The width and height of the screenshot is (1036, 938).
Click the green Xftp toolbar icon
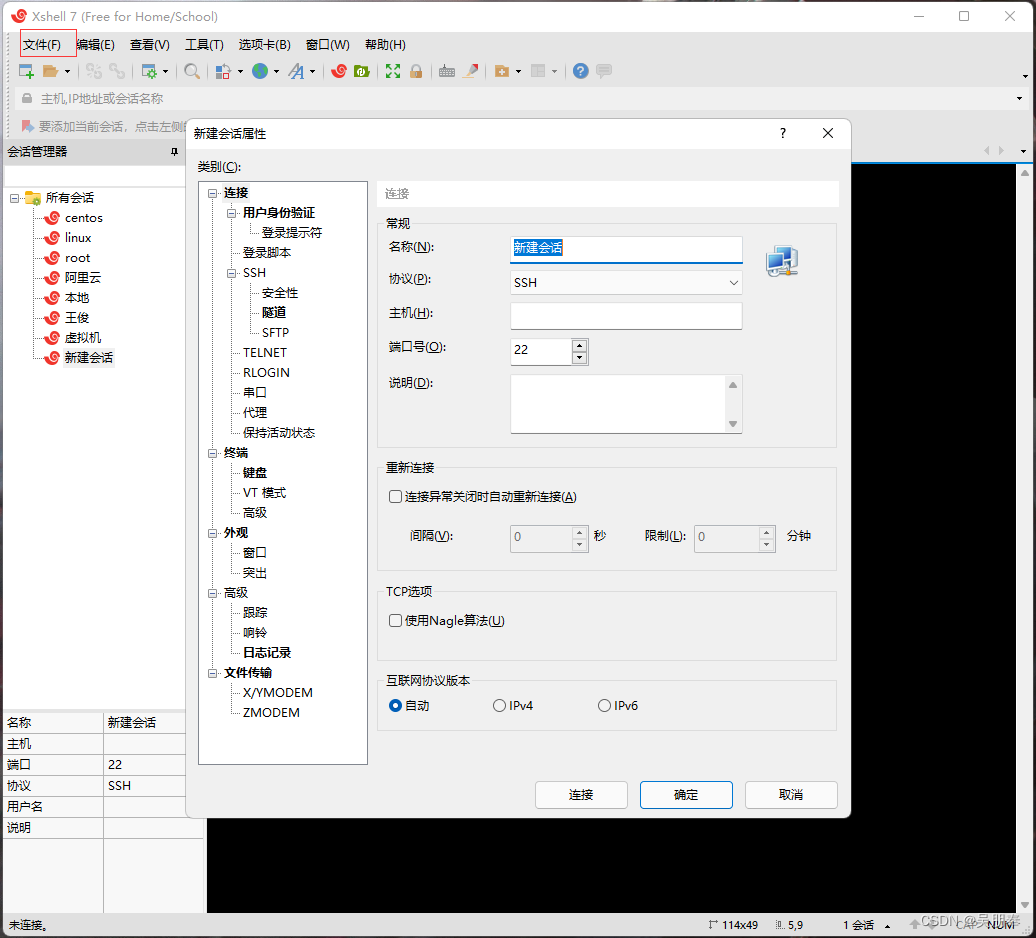[x=361, y=71]
